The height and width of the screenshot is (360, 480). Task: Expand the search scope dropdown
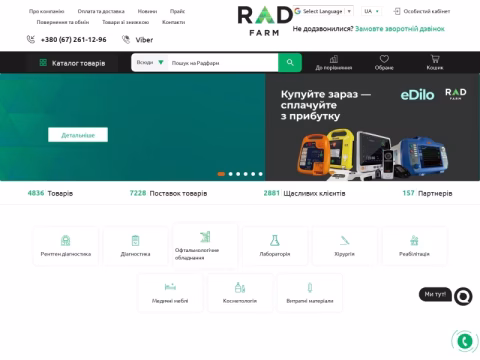pos(150,62)
